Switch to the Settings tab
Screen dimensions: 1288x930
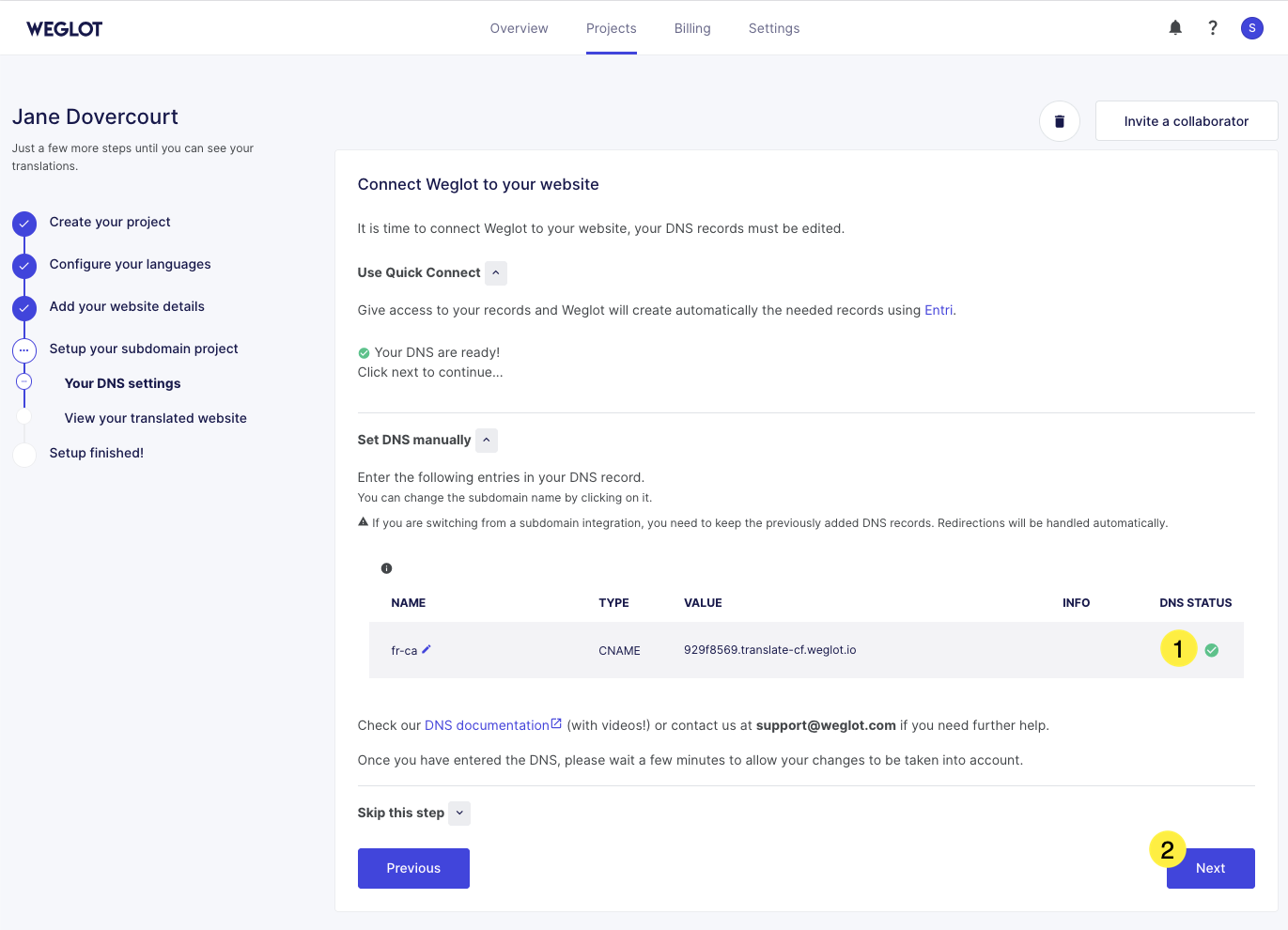tap(774, 28)
